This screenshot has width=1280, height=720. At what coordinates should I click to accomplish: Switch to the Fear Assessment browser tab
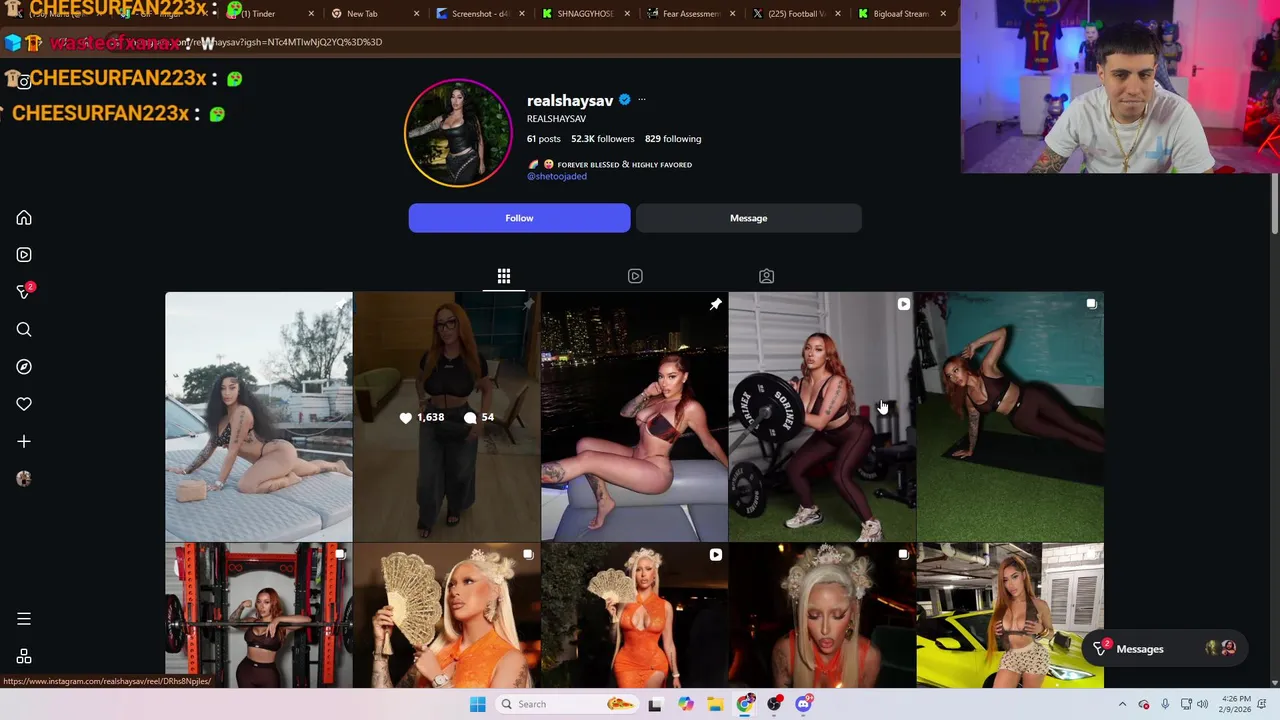[x=692, y=14]
